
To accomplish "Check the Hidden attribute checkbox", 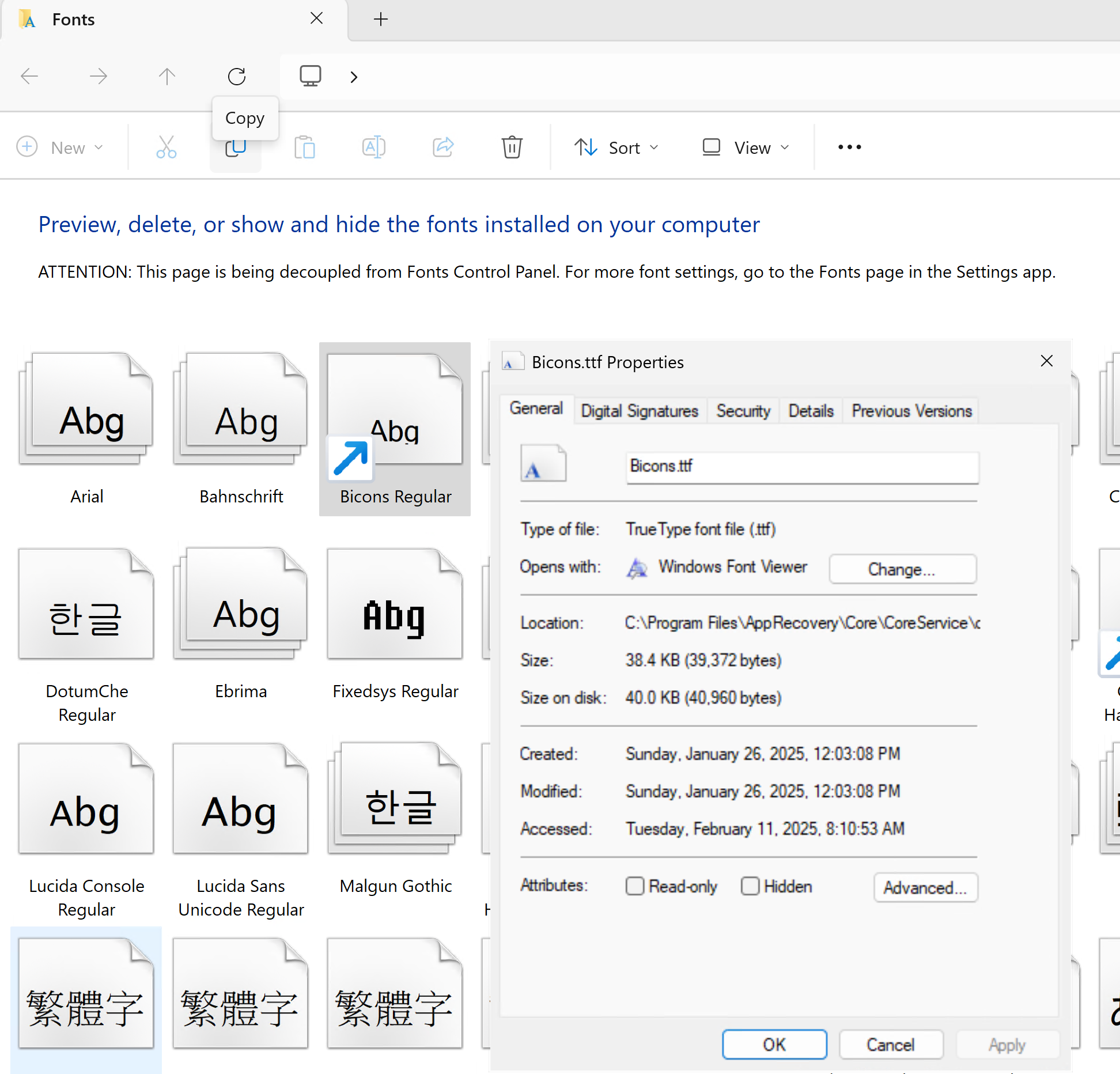I will (x=751, y=886).
